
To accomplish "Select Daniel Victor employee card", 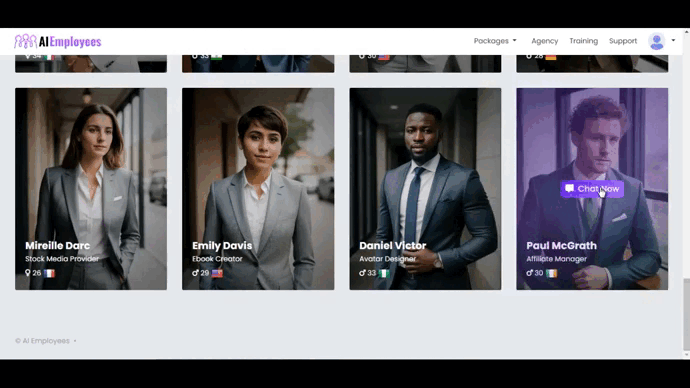I will 425,189.
